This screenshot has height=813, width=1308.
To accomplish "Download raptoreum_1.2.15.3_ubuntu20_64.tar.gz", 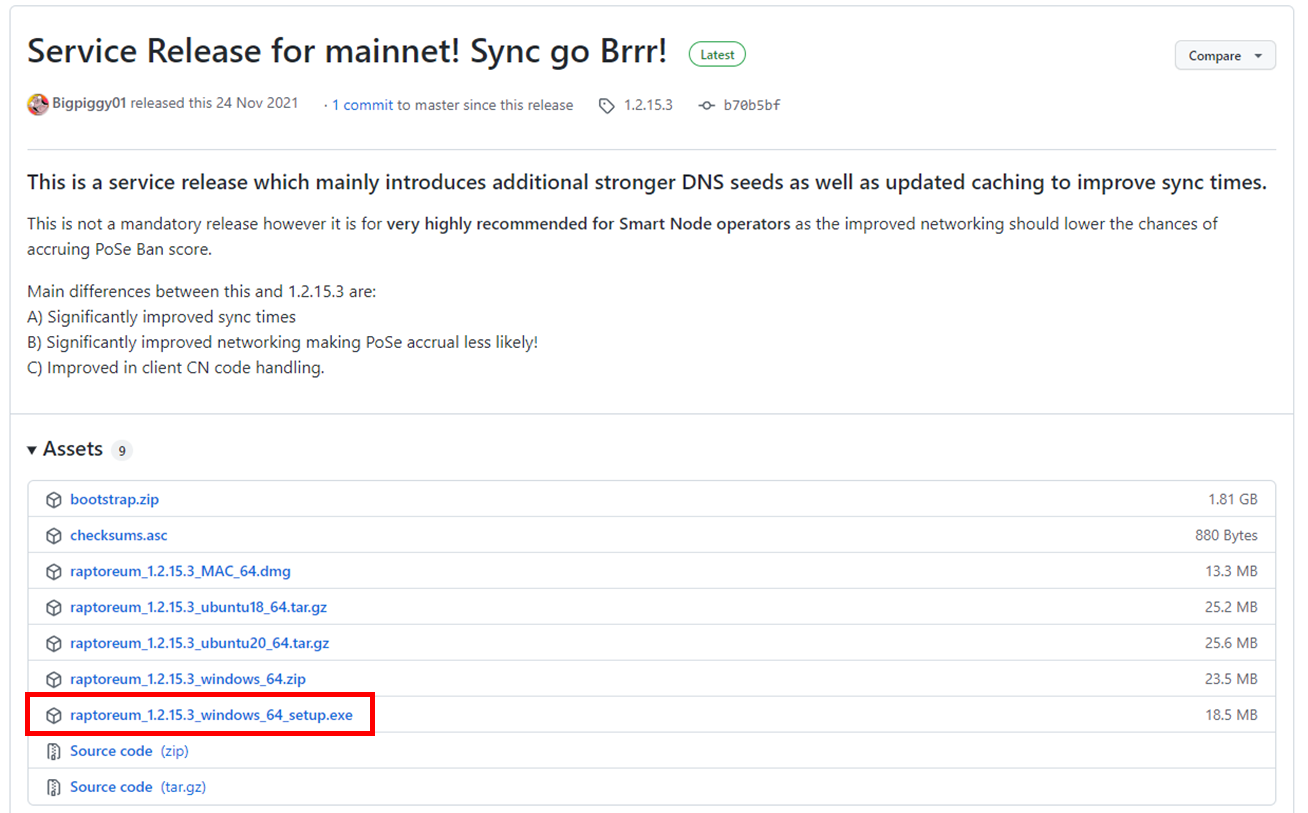I will [x=199, y=643].
